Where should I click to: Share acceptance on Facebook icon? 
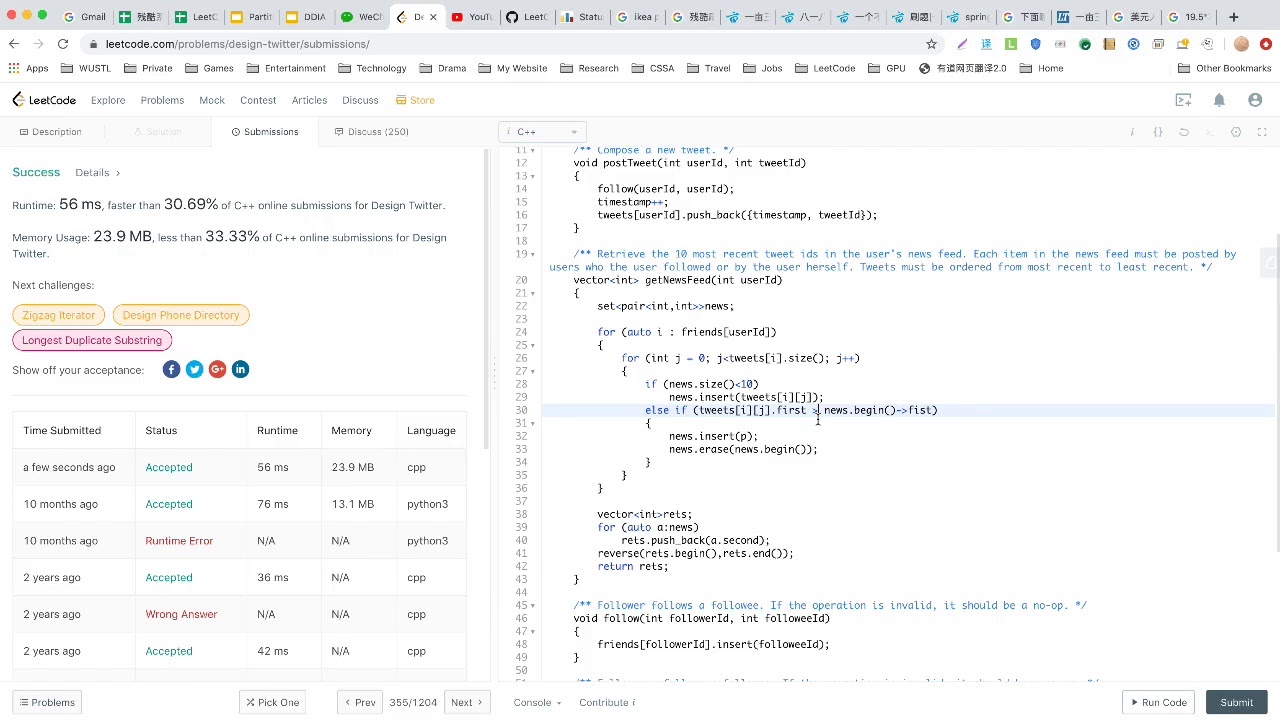(x=171, y=370)
